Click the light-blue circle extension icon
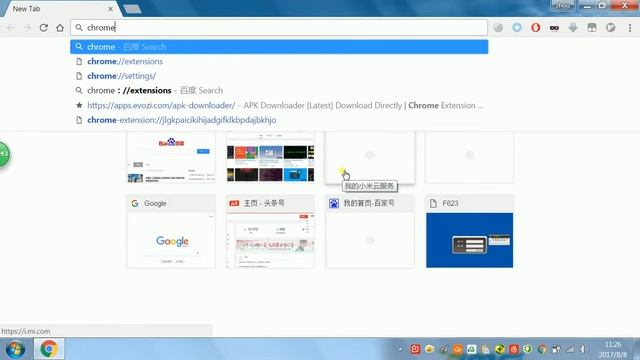Screen dimensions: 640x360 coord(517,27)
